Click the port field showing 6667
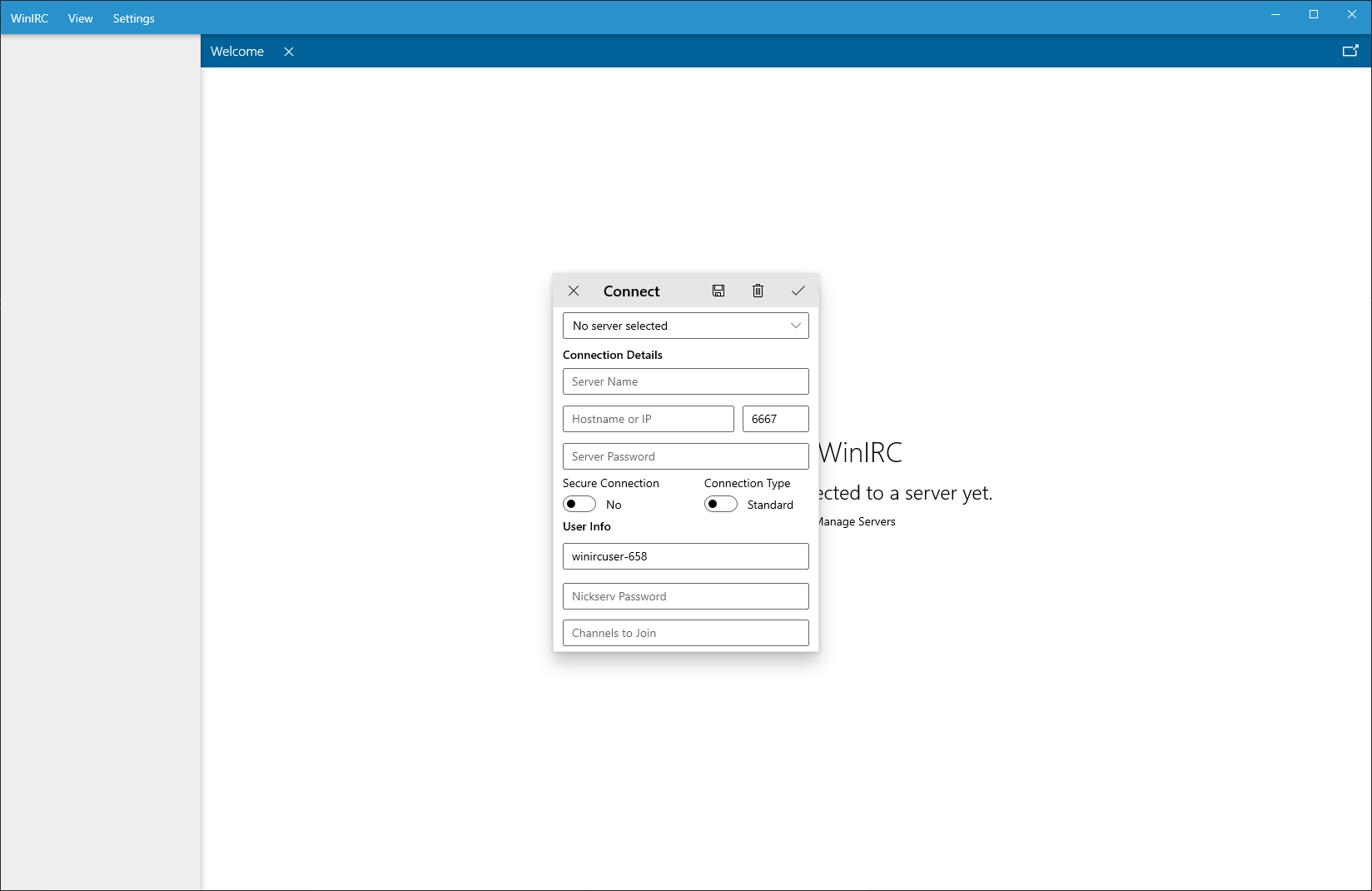This screenshot has height=891, width=1372. 776,419
